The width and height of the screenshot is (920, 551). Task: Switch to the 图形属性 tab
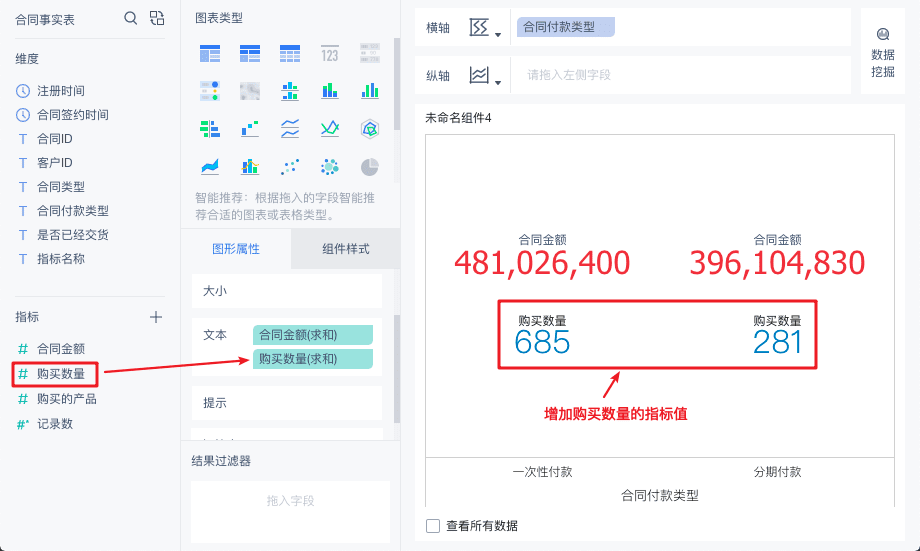pyautogui.click(x=236, y=249)
